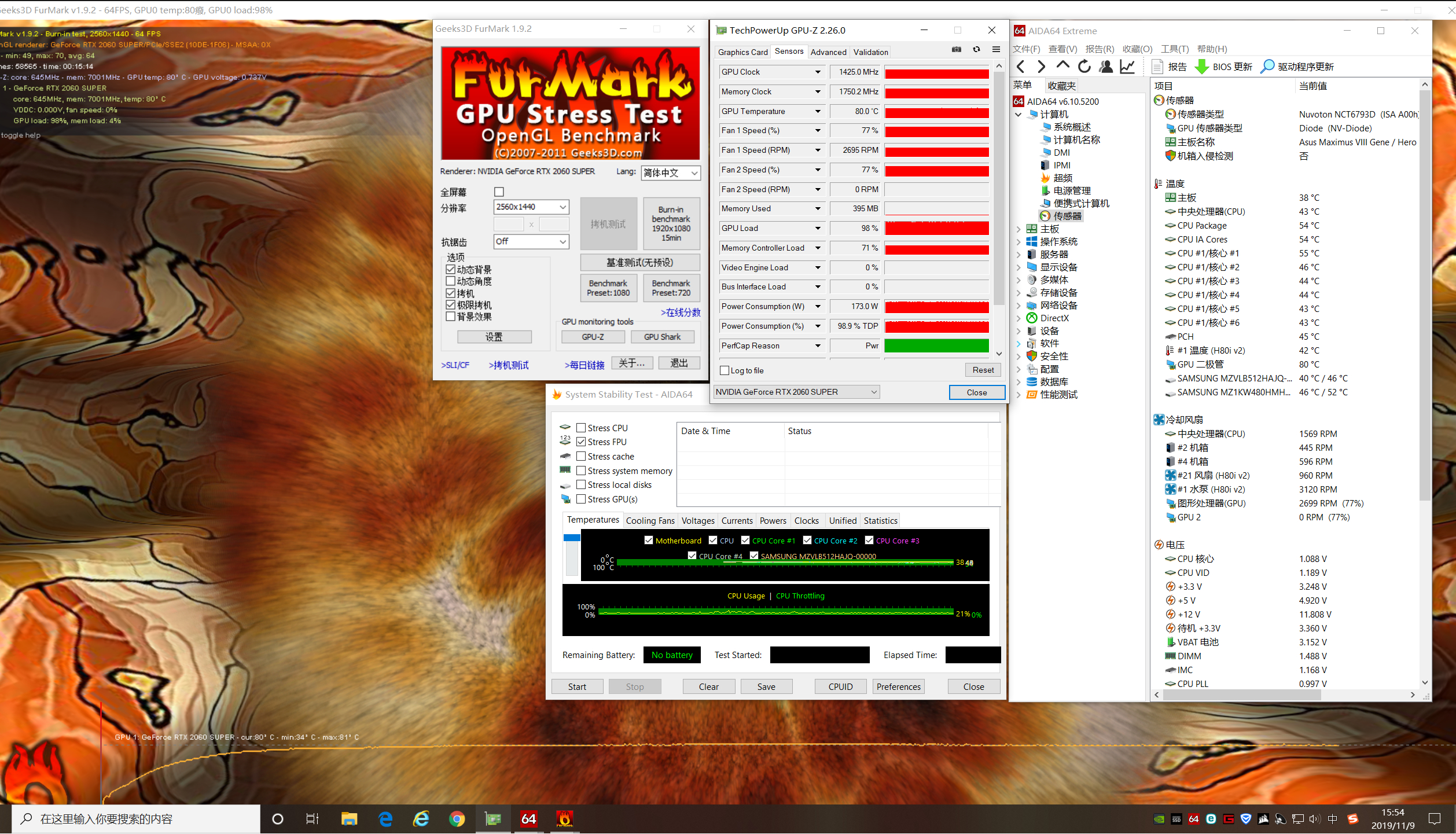Check the Log to file option
This screenshot has width=1456, height=834.
[725, 370]
